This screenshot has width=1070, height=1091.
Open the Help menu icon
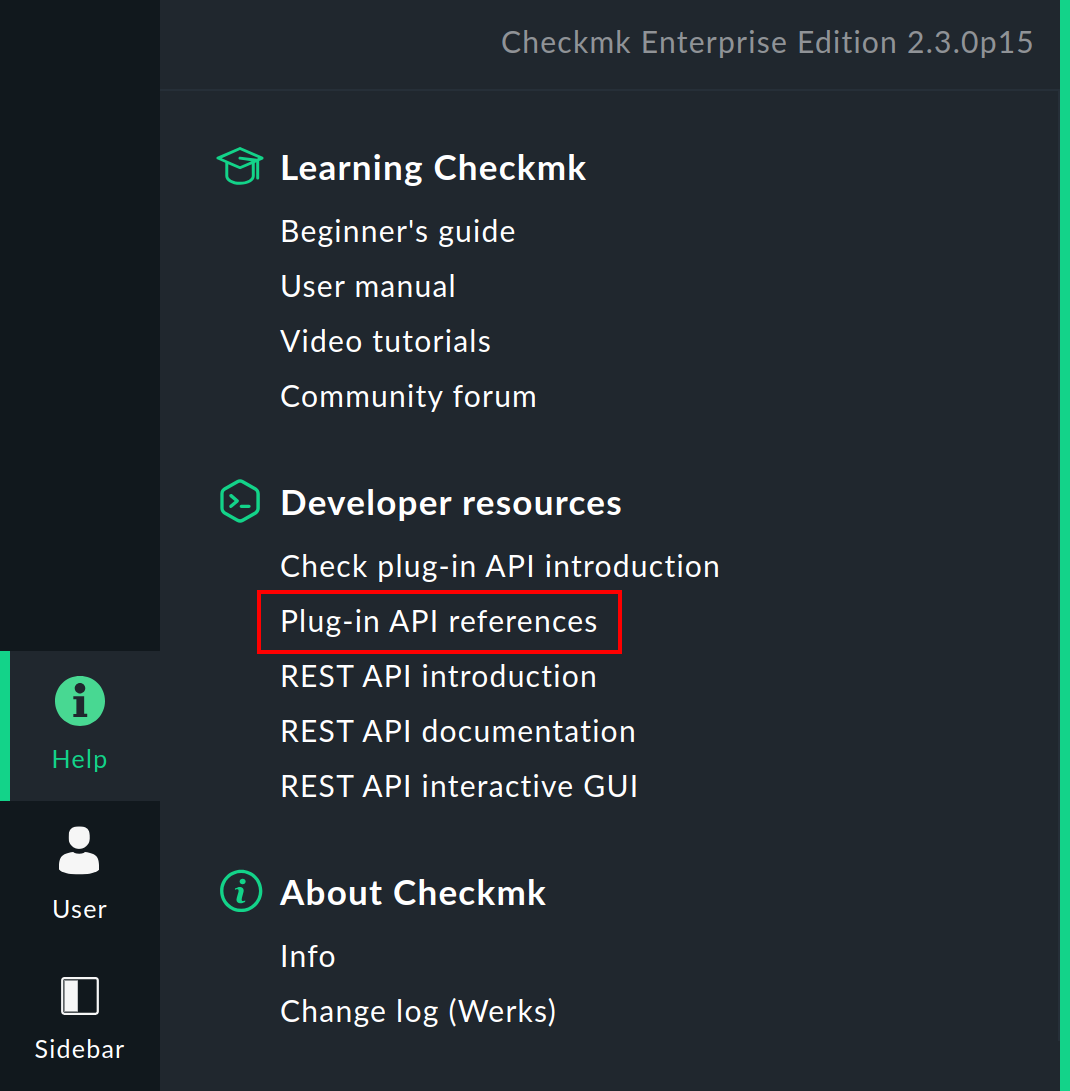[80, 701]
